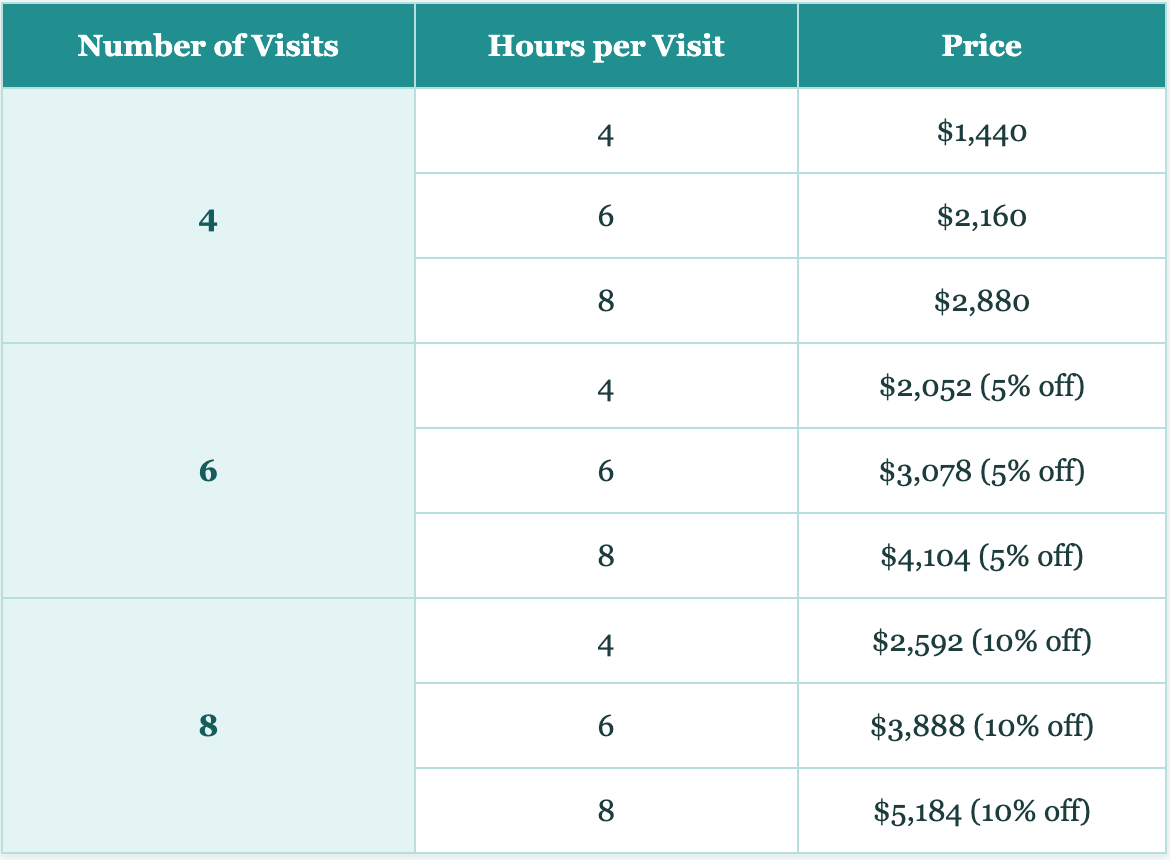Select the 6 visits row group cell
Image resolution: width=1170 pixels, height=860 pixels.
(x=208, y=471)
